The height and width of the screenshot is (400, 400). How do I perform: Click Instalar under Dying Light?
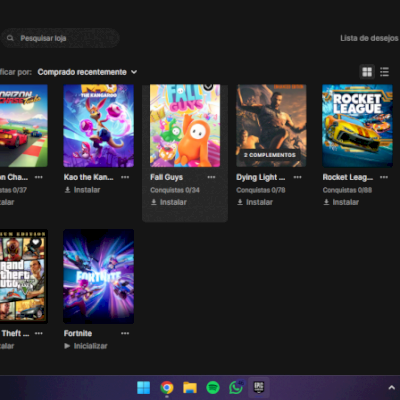pyautogui.click(x=255, y=202)
